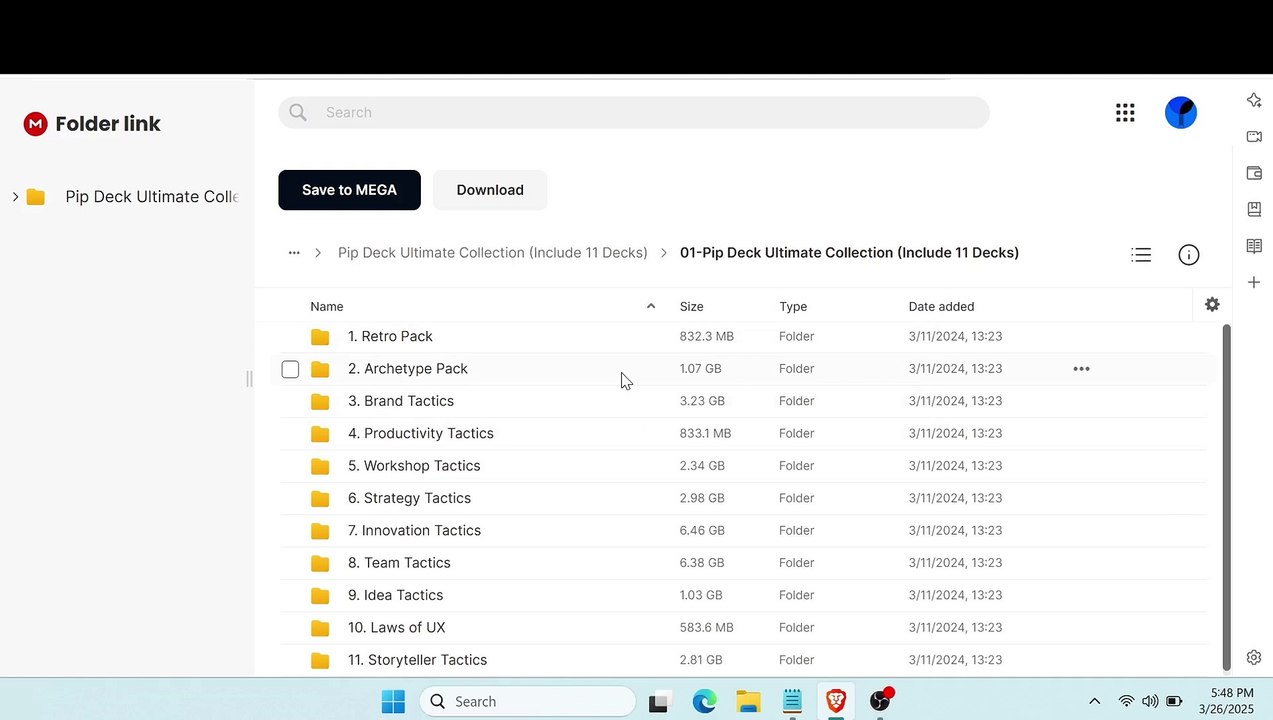Add a sidebar item with plus icon

tap(1254, 283)
